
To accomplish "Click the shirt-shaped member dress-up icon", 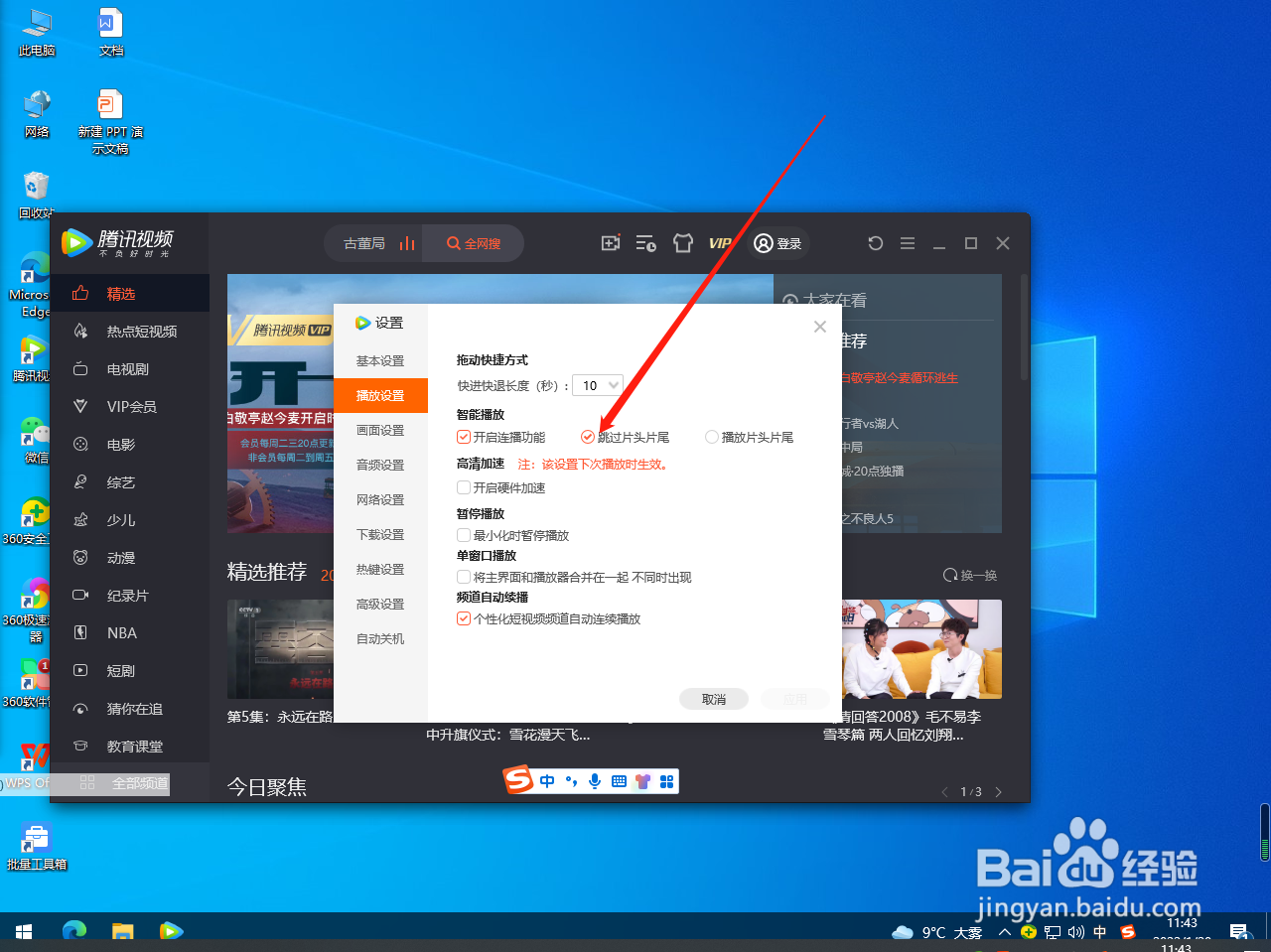I will click(x=682, y=242).
